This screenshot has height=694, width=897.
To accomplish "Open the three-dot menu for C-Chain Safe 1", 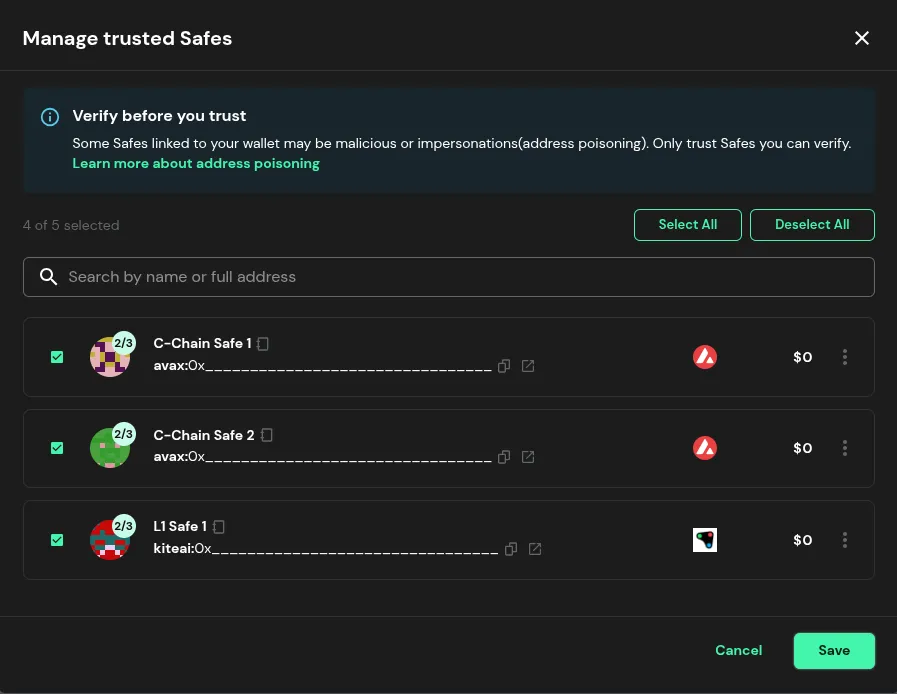I will [845, 357].
